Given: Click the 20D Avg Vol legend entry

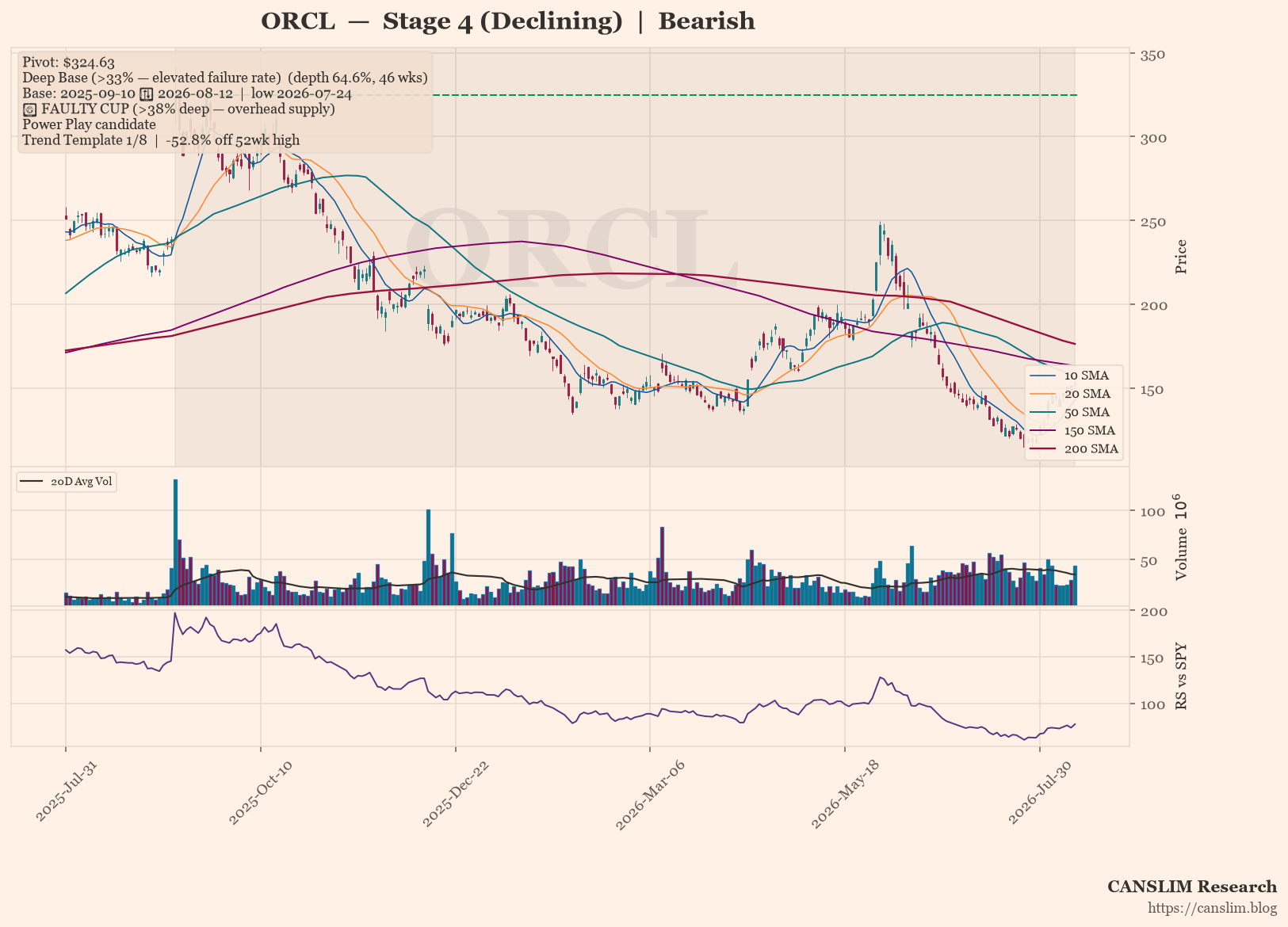Looking at the screenshot, I should 67,482.
